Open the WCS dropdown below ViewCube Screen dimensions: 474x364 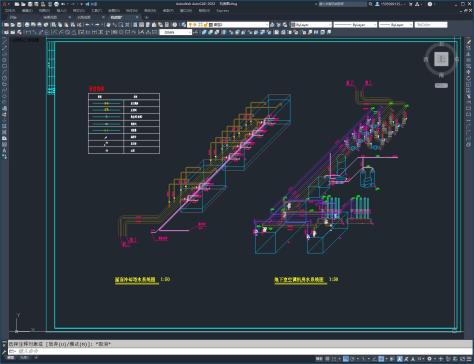[x=441, y=86]
